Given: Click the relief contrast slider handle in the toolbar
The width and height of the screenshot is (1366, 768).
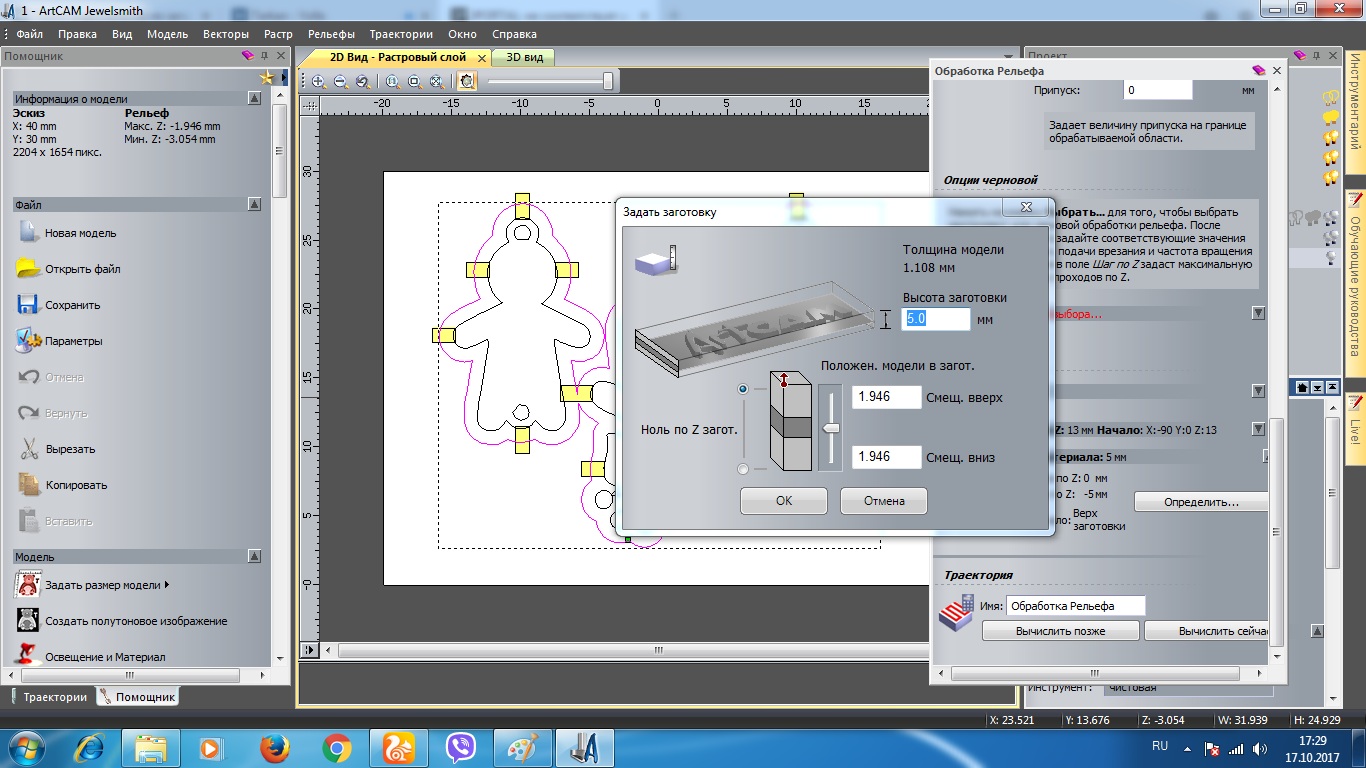Looking at the screenshot, I should pos(608,81).
